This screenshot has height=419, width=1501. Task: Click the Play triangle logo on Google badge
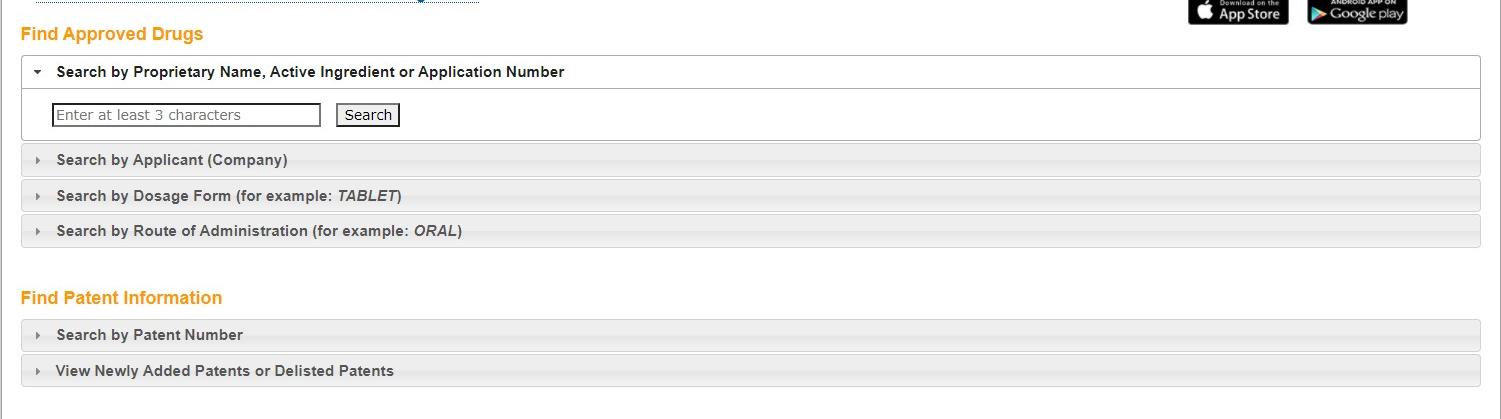click(x=1319, y=12)
